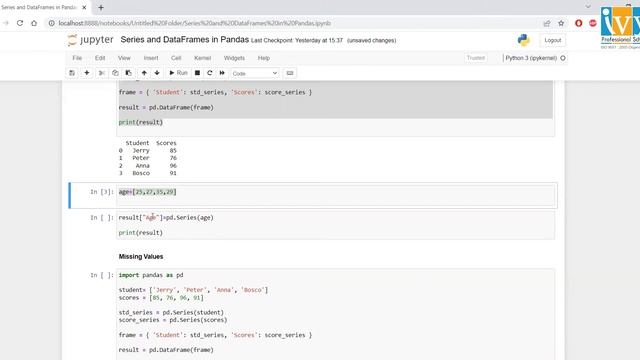Click the kernel idle circle indicator
Viewport: 640px width, 360px height.
coord(563,58)
